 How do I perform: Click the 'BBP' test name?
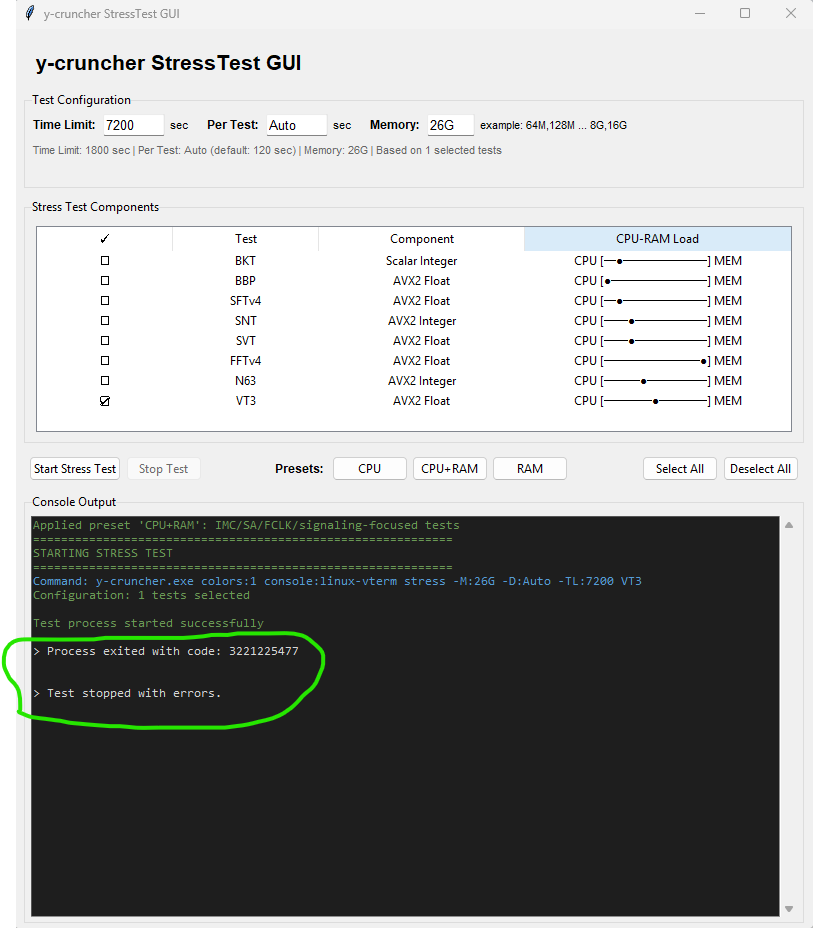tap(246, 281)
